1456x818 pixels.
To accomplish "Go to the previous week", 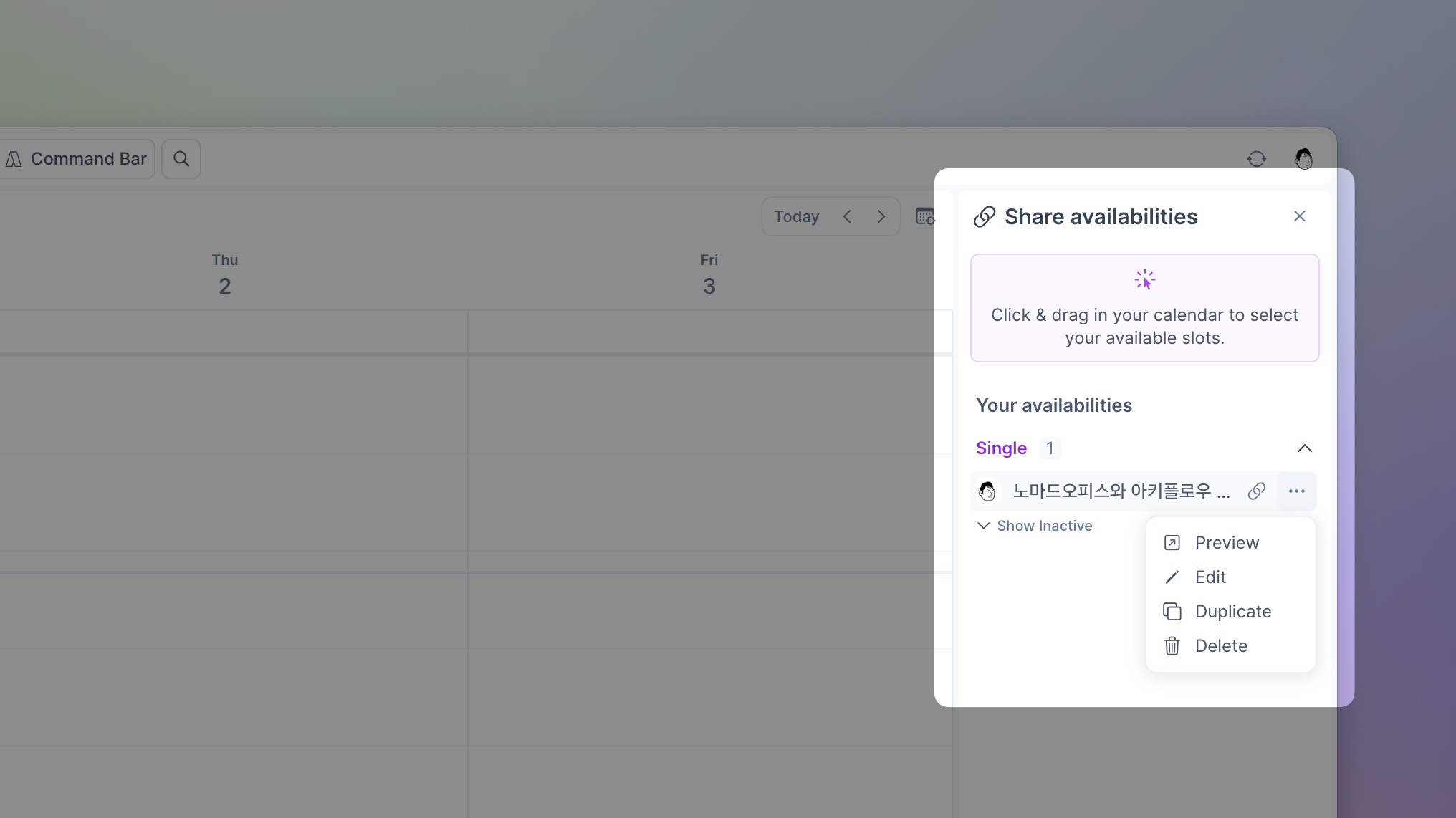I will [847, 216].
